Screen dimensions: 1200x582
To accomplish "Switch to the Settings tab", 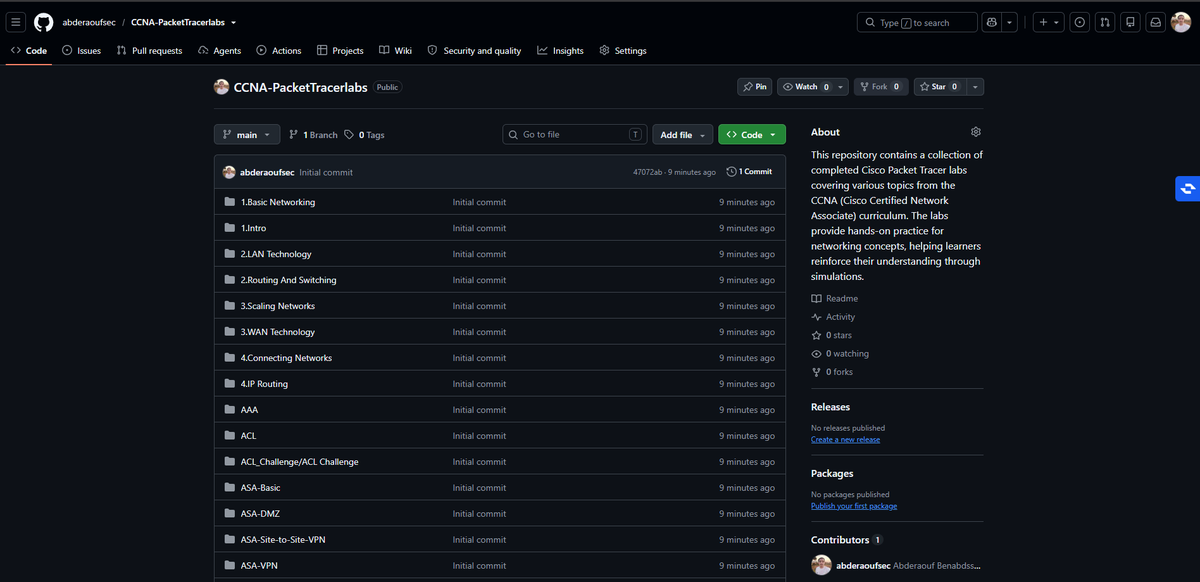I will [x=622, y=50].
